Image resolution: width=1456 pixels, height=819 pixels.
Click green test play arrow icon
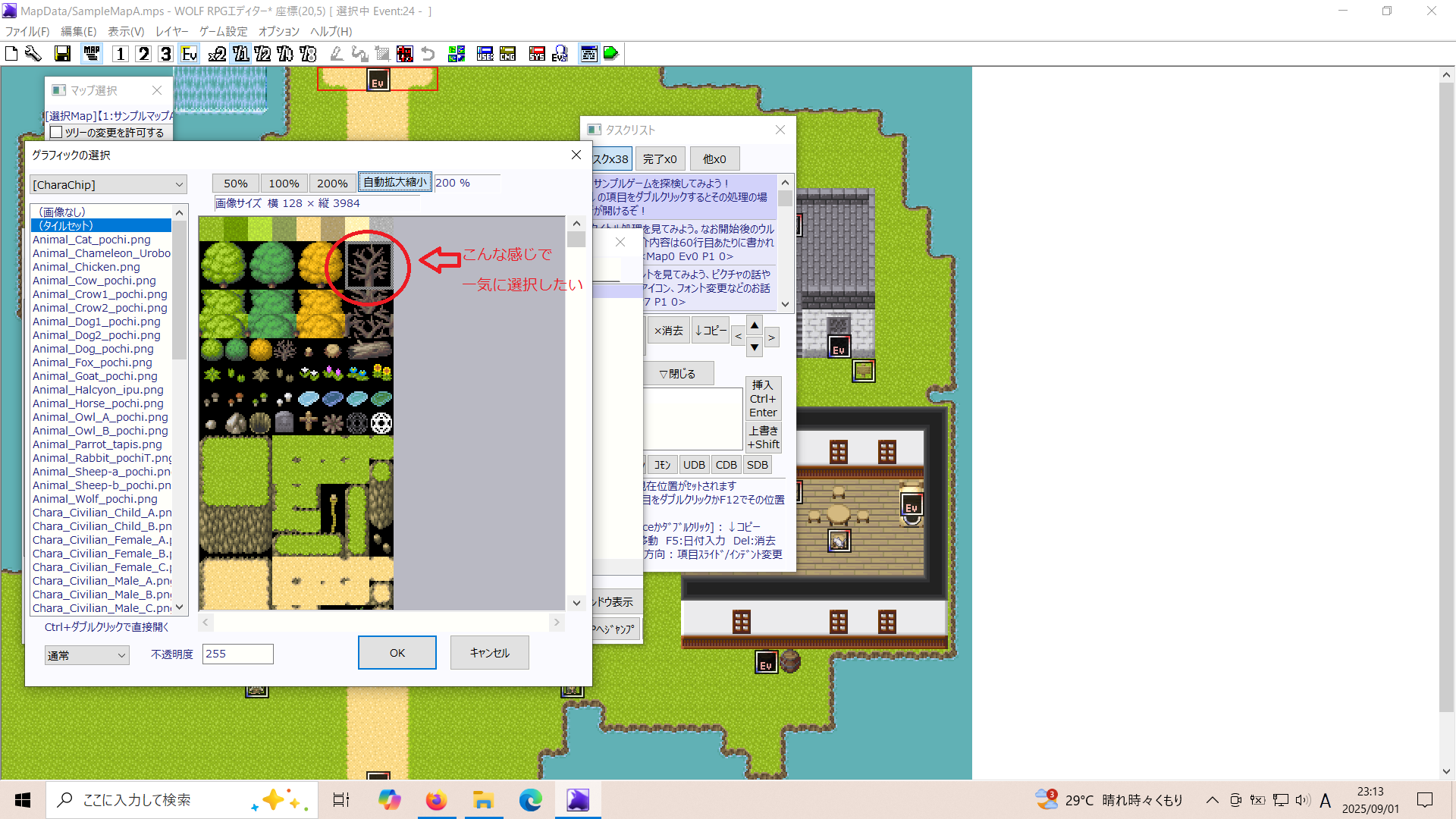click(x=611, y=54)
